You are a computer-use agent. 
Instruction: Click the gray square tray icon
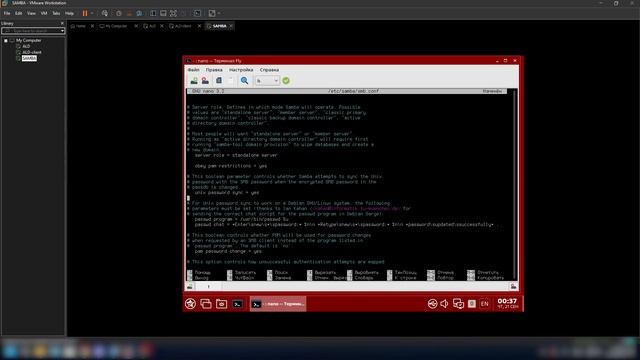[x=472, y=303]
